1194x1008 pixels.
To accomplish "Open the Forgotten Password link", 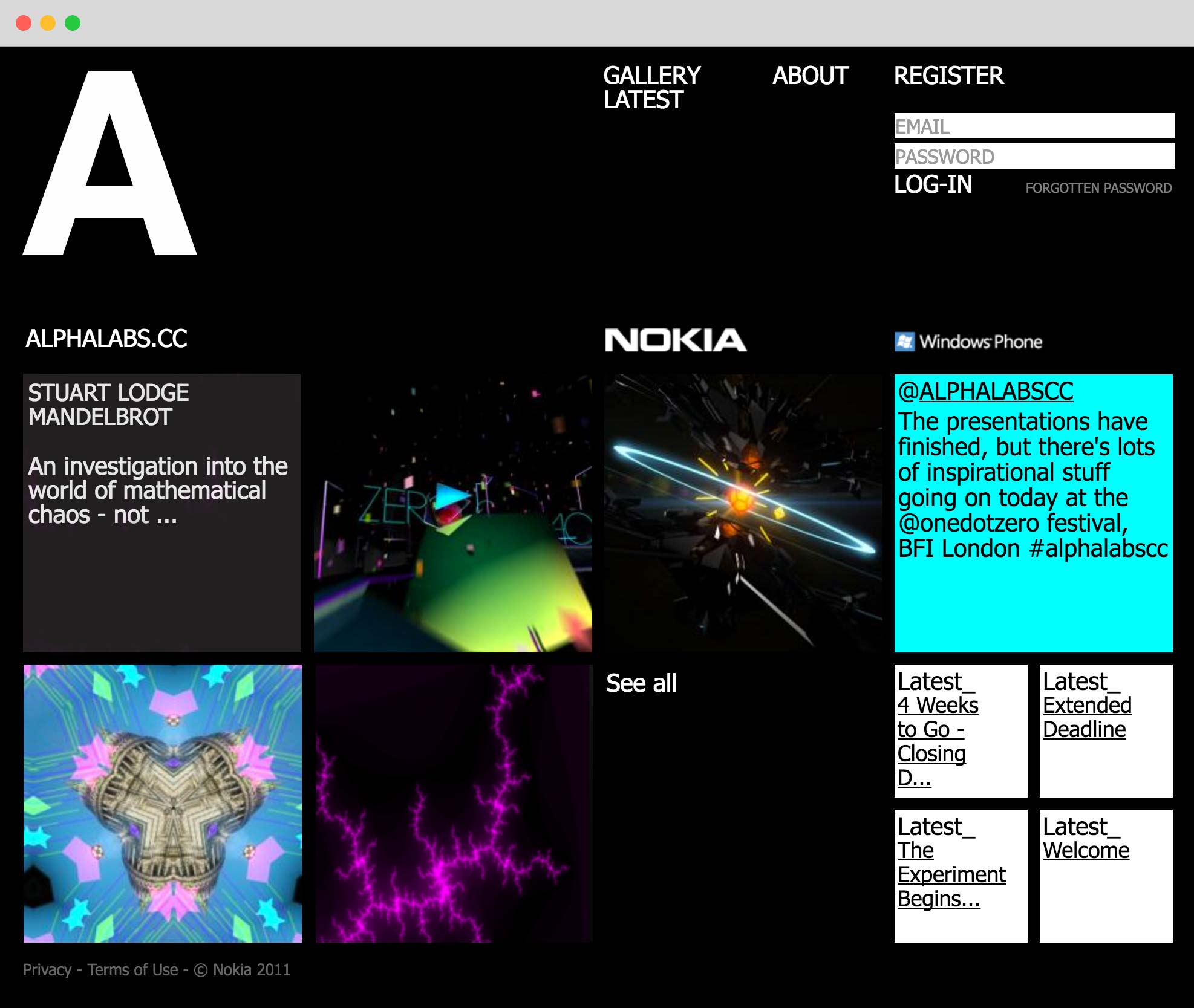I will [1098, 188].
